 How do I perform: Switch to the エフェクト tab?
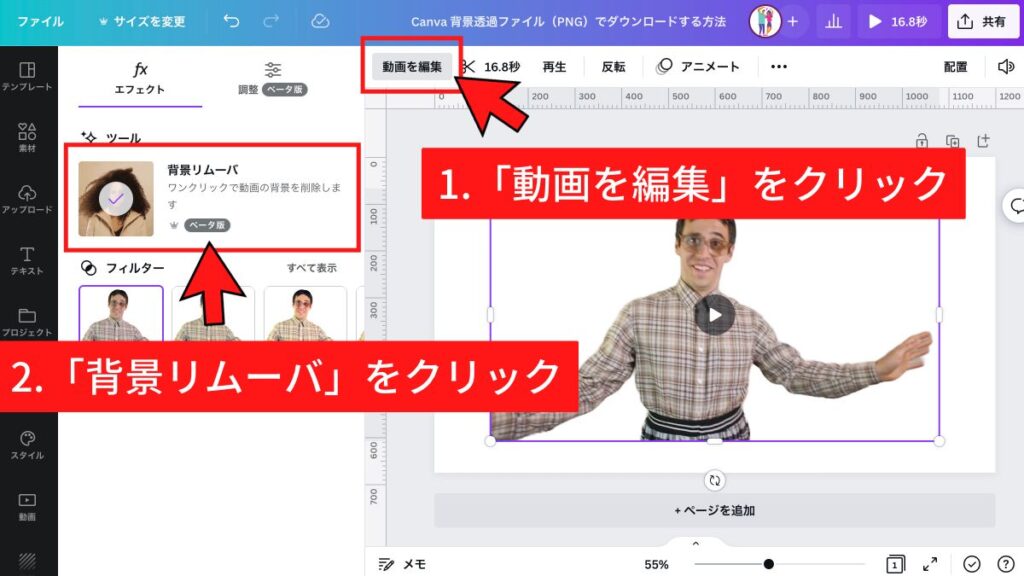pos(140,78)
